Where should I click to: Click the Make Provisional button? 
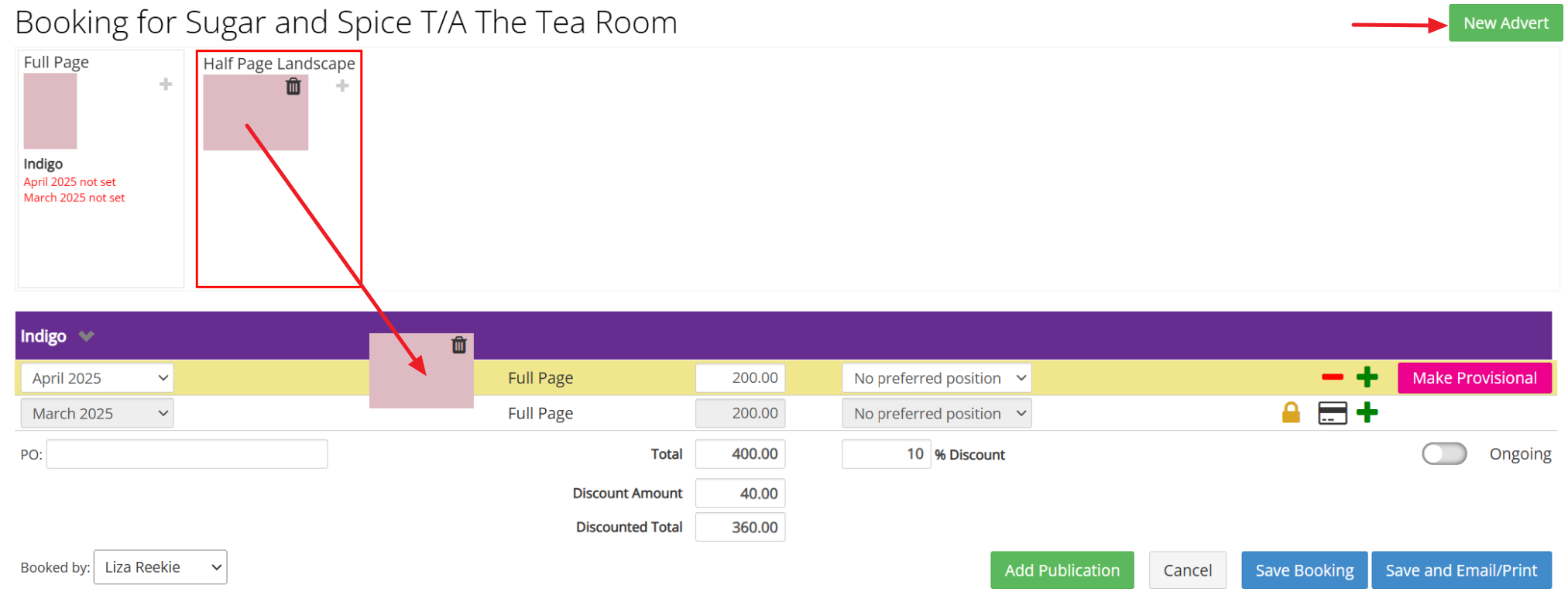click(x=1474, y=378)
